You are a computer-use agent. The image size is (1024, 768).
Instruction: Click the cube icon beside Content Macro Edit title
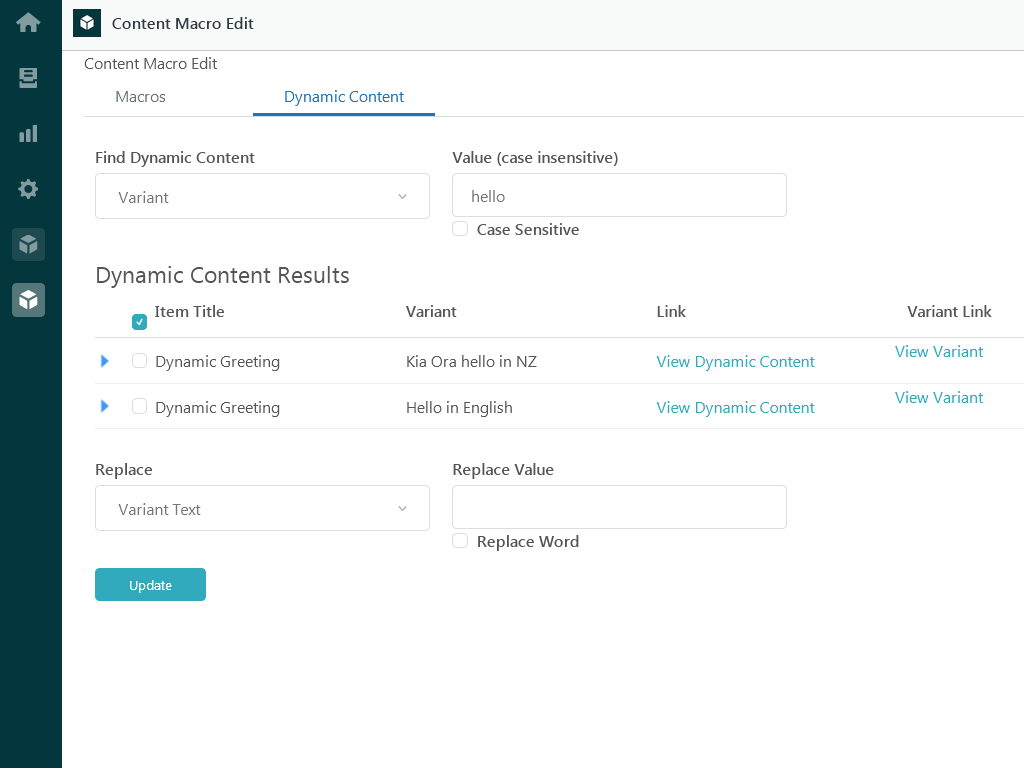point(86,22)
